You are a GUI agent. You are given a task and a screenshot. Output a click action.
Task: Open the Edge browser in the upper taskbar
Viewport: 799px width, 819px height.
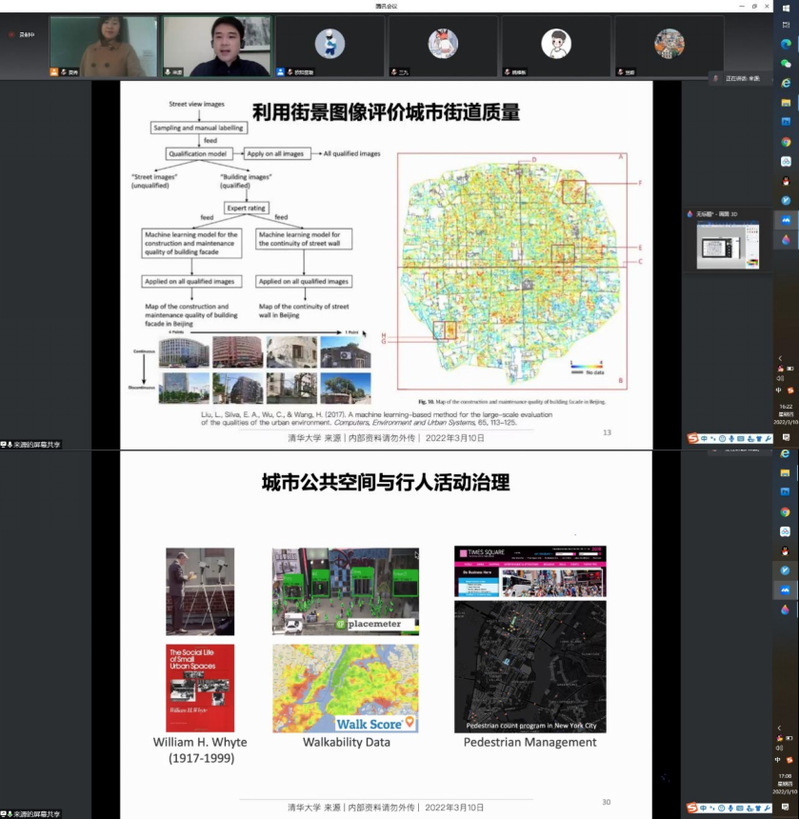[786, 46]
